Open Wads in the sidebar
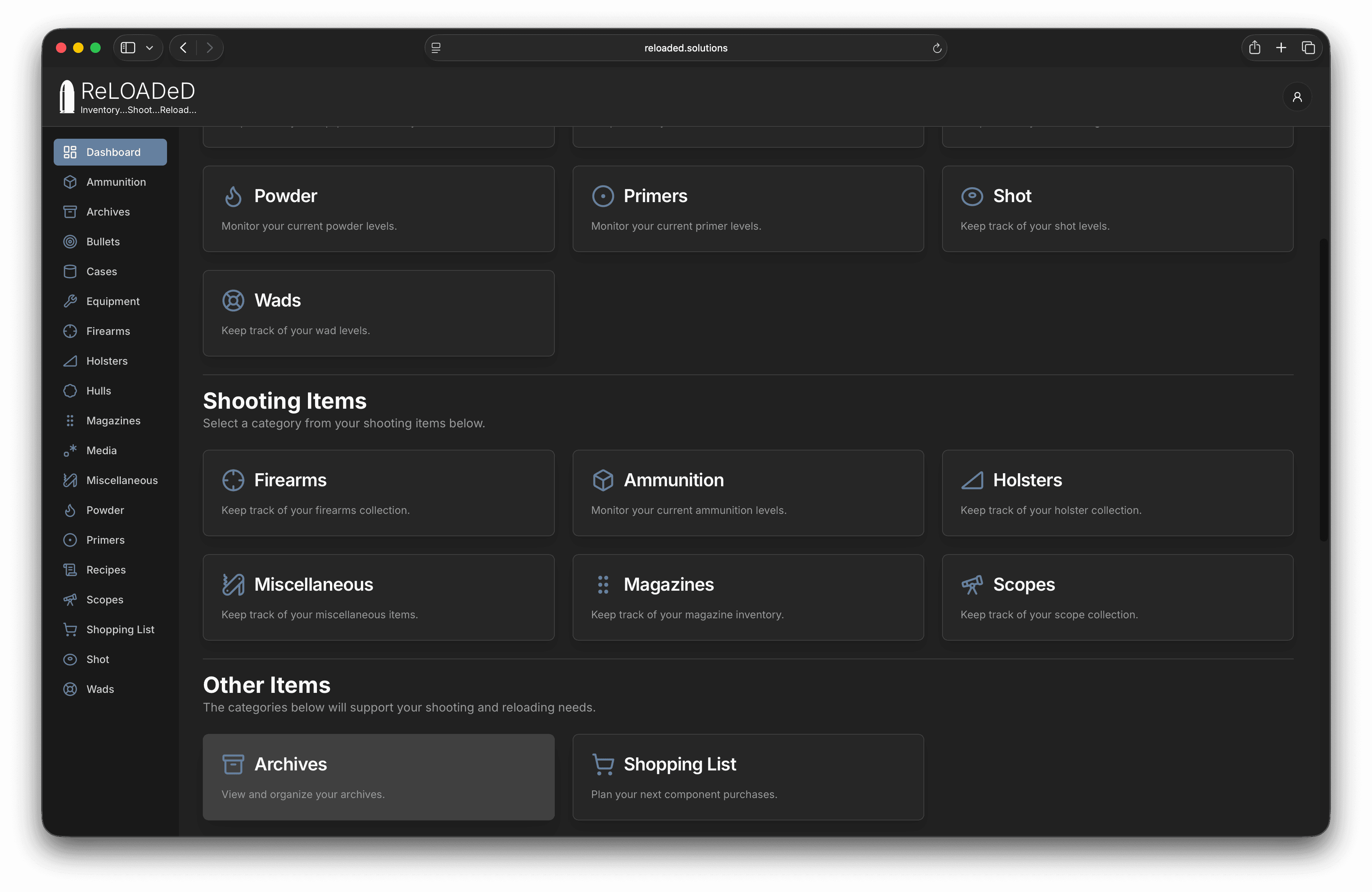Image resolution: width=1372 pixels, height=892 pixels. [x=110, y=689]
